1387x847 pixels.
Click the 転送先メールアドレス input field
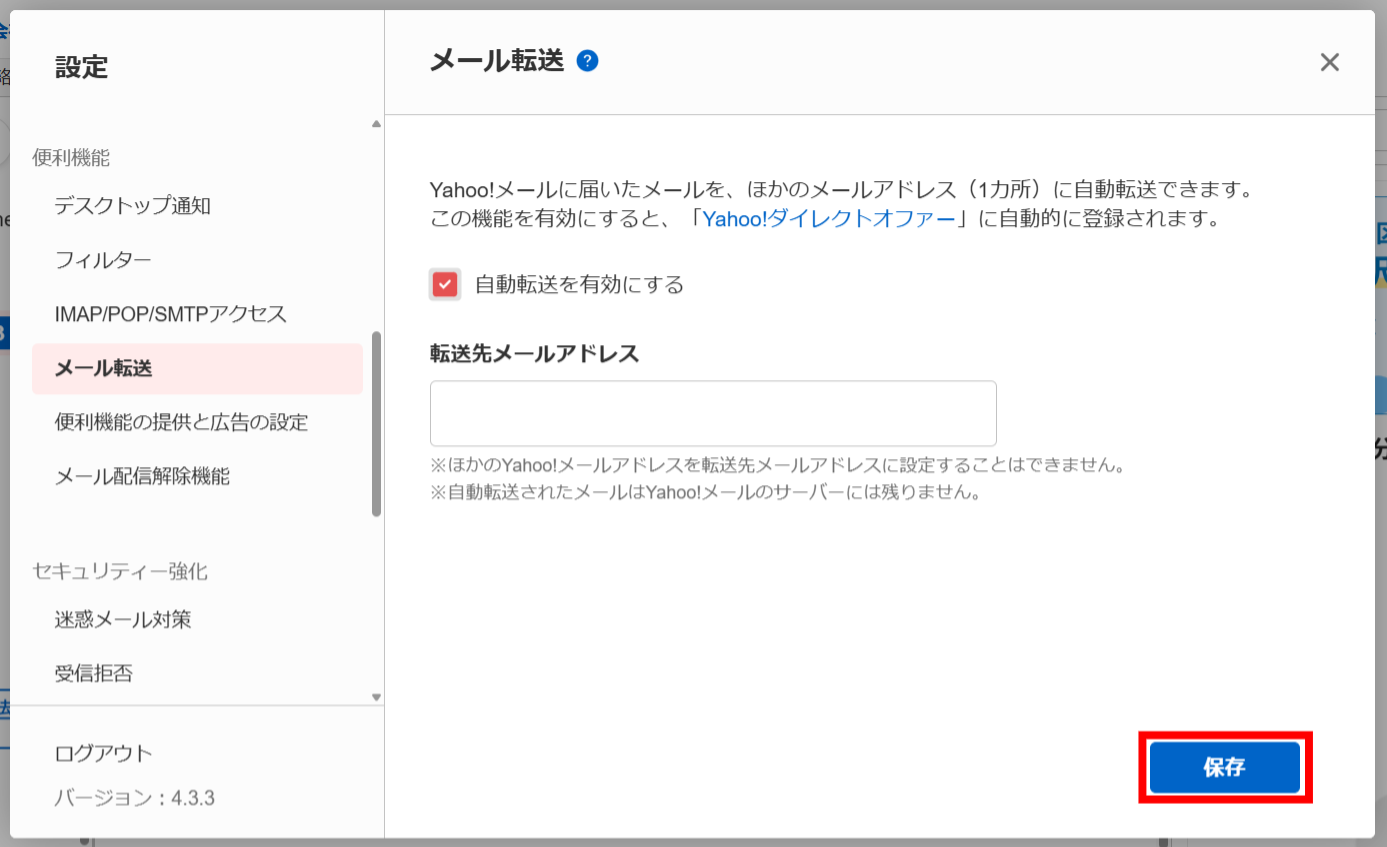pyautogui.click(x=712, y=413)
